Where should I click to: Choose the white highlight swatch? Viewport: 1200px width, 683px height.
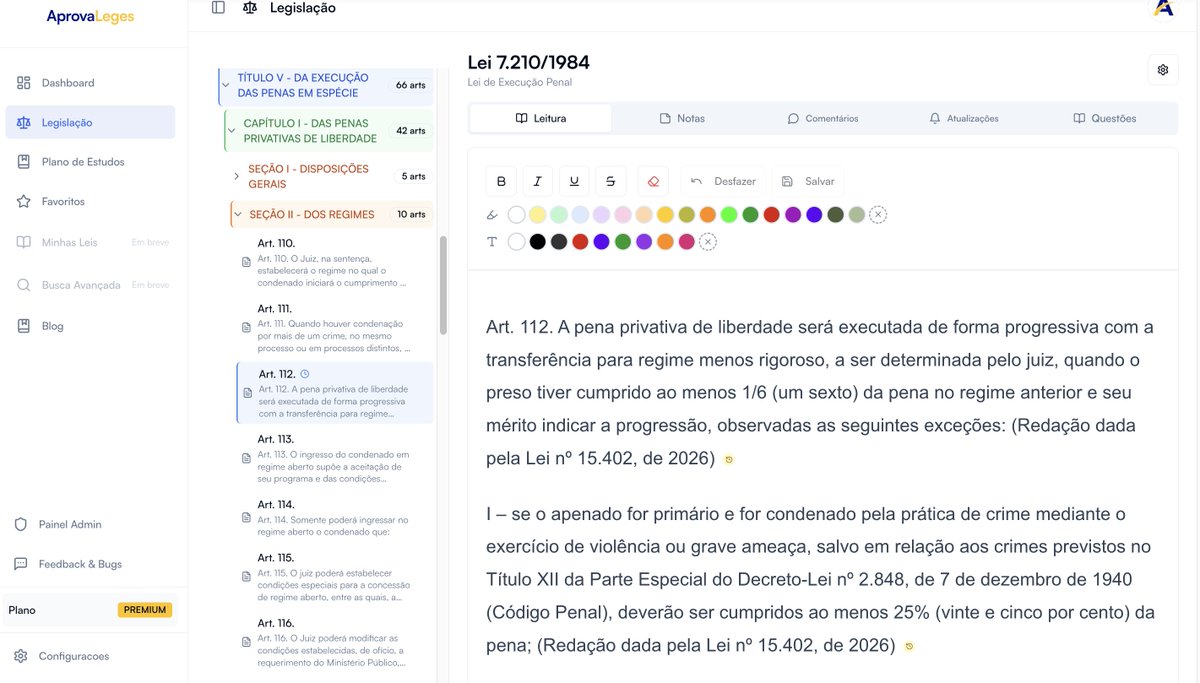point(516,215)
